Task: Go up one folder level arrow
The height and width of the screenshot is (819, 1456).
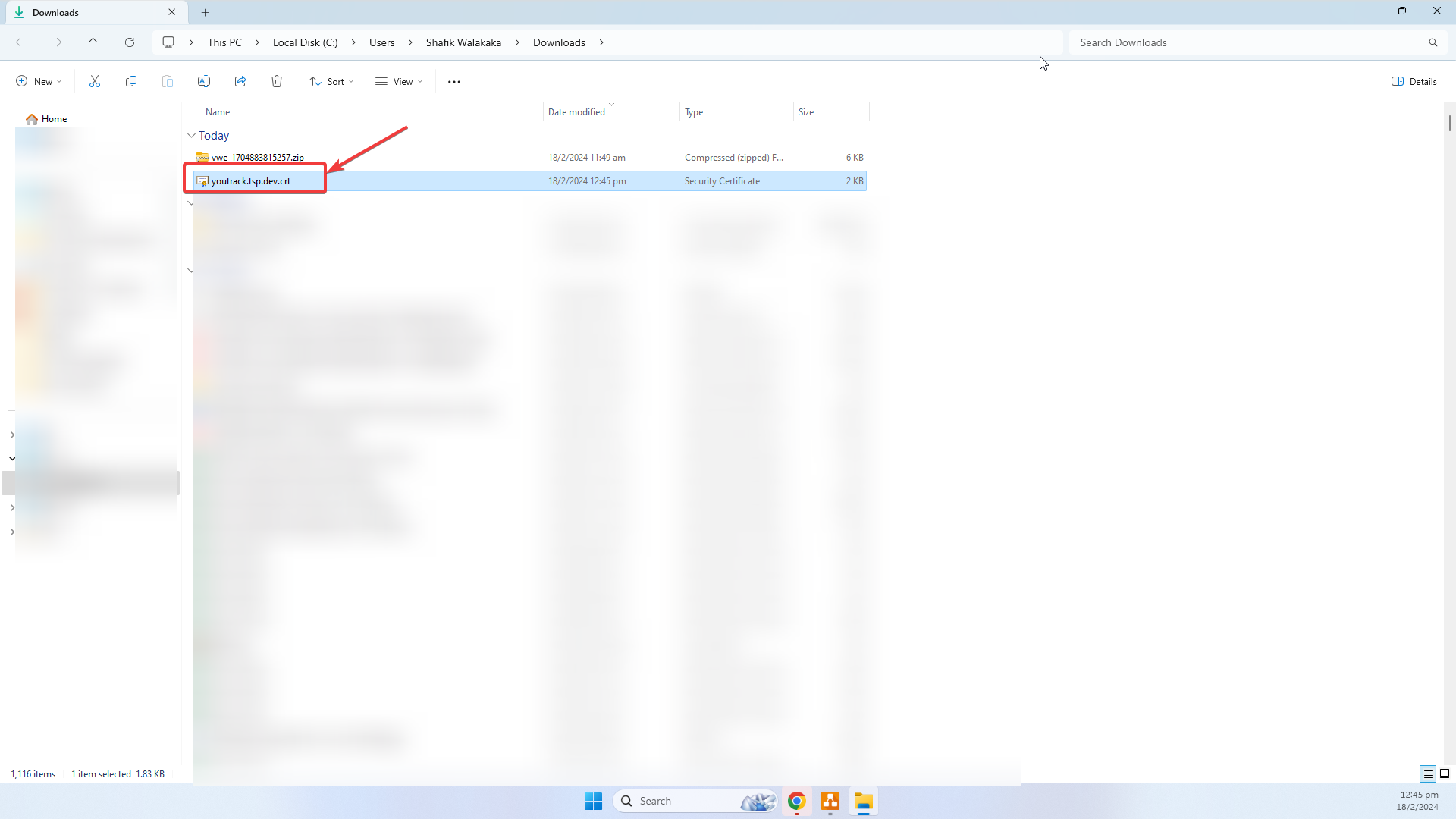Action: click(x=93, y=42)
